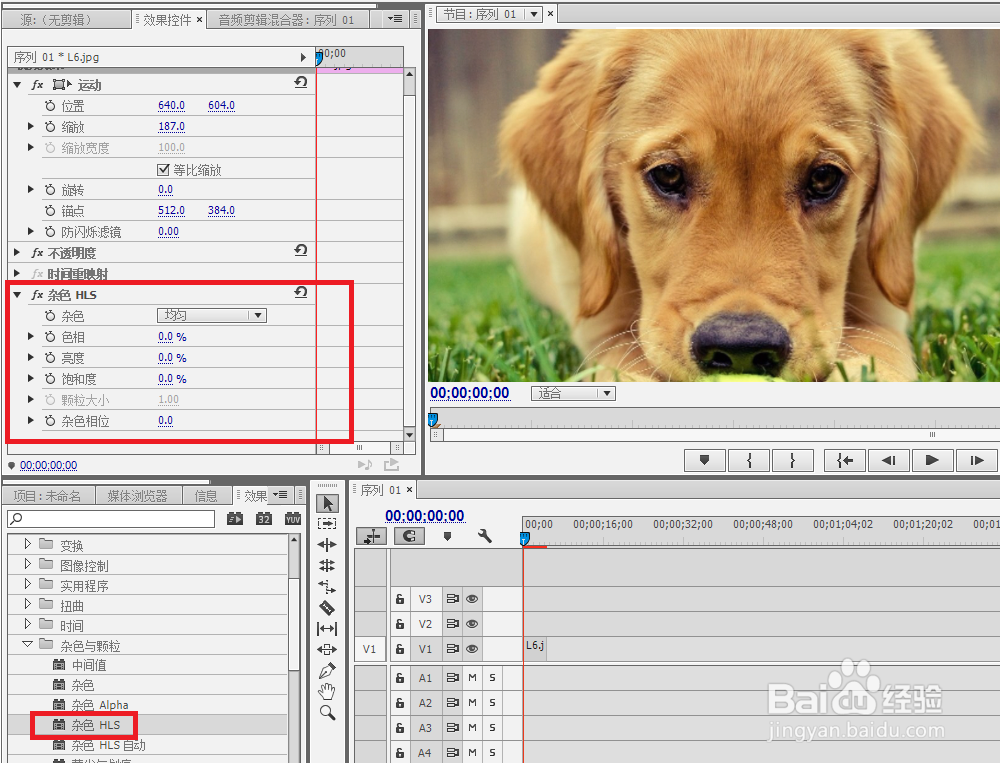Solo audio track A2
This screenshot has width=1000, height=765.
[x=492, y=703]
